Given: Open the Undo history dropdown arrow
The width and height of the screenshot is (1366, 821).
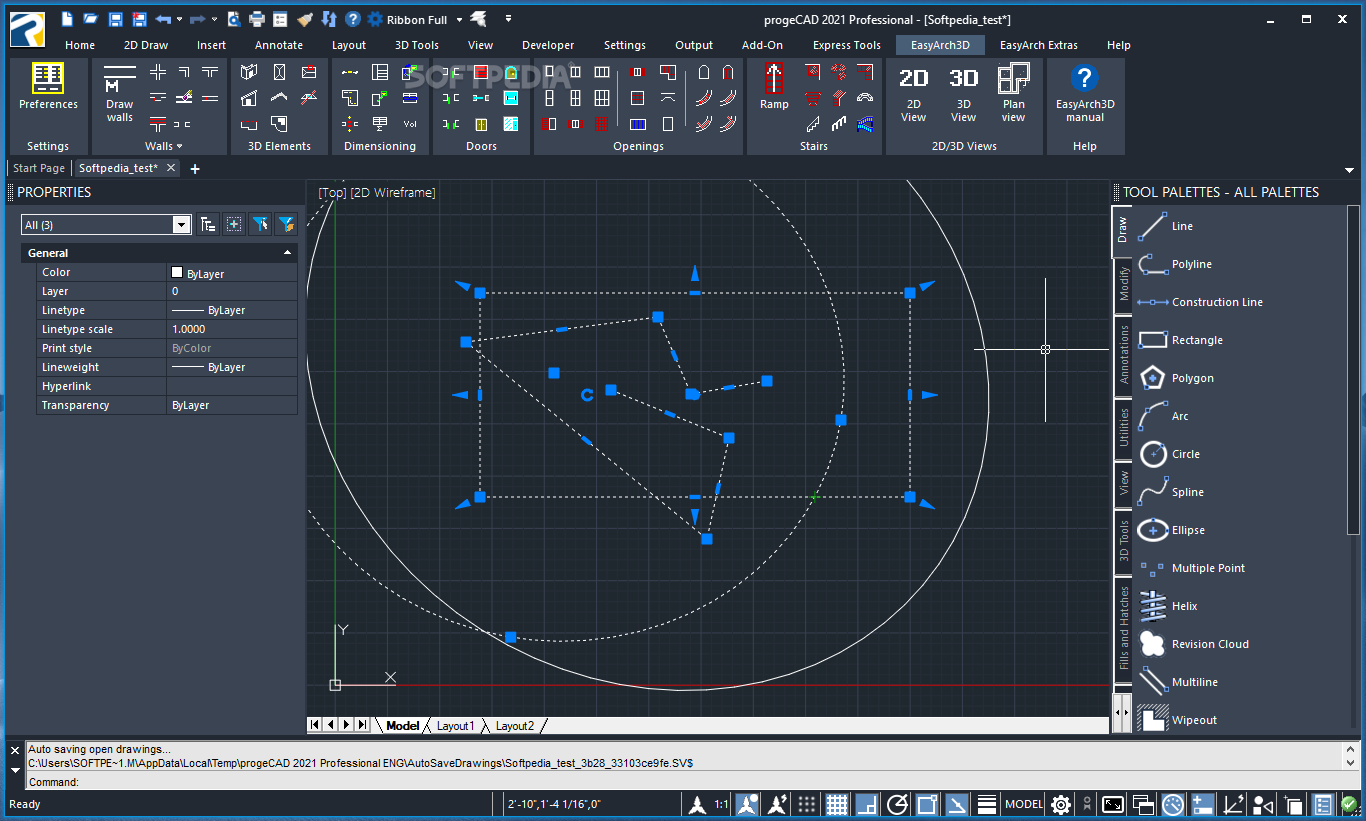Looking at the screenshot, I should [x=179, y=19].
